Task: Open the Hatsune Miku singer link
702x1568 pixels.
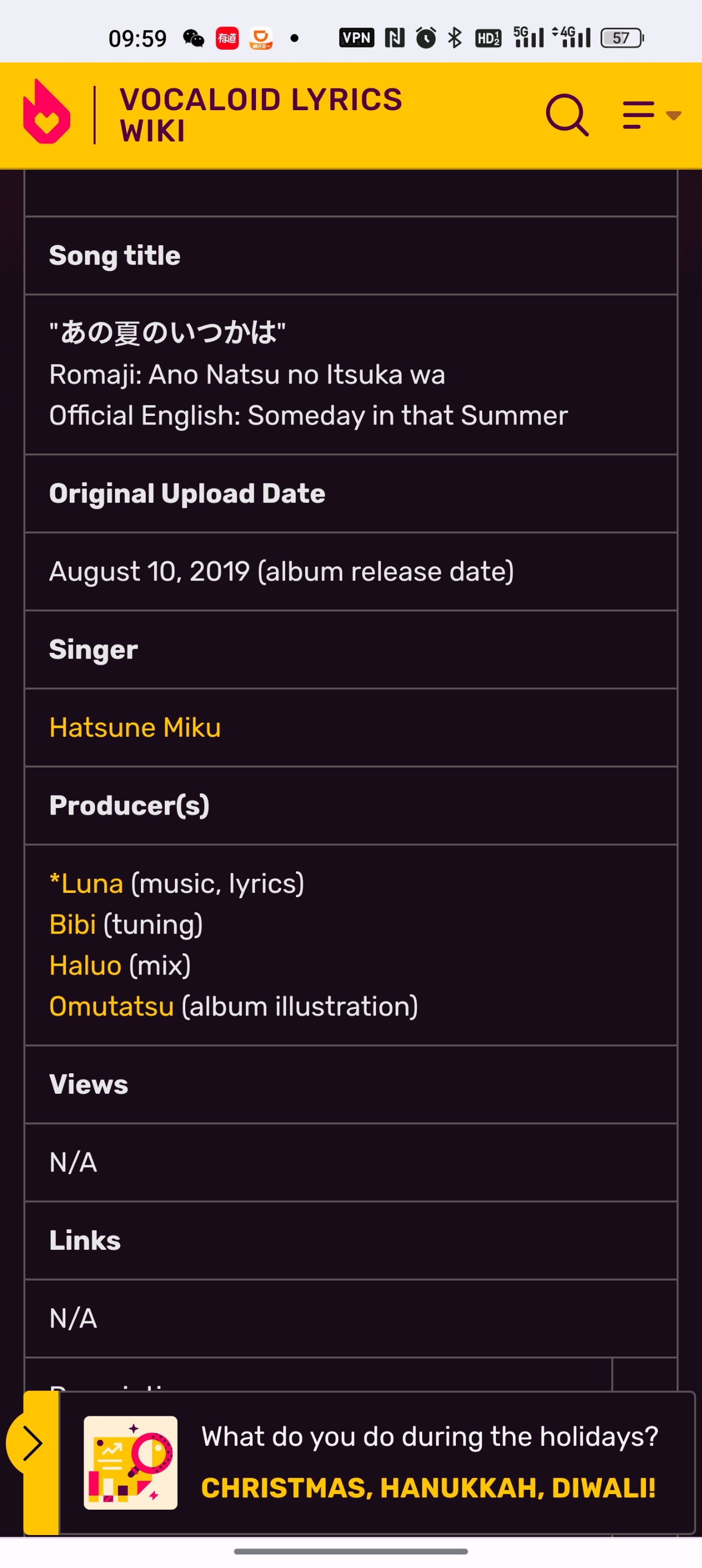Action: pos(135,728)
